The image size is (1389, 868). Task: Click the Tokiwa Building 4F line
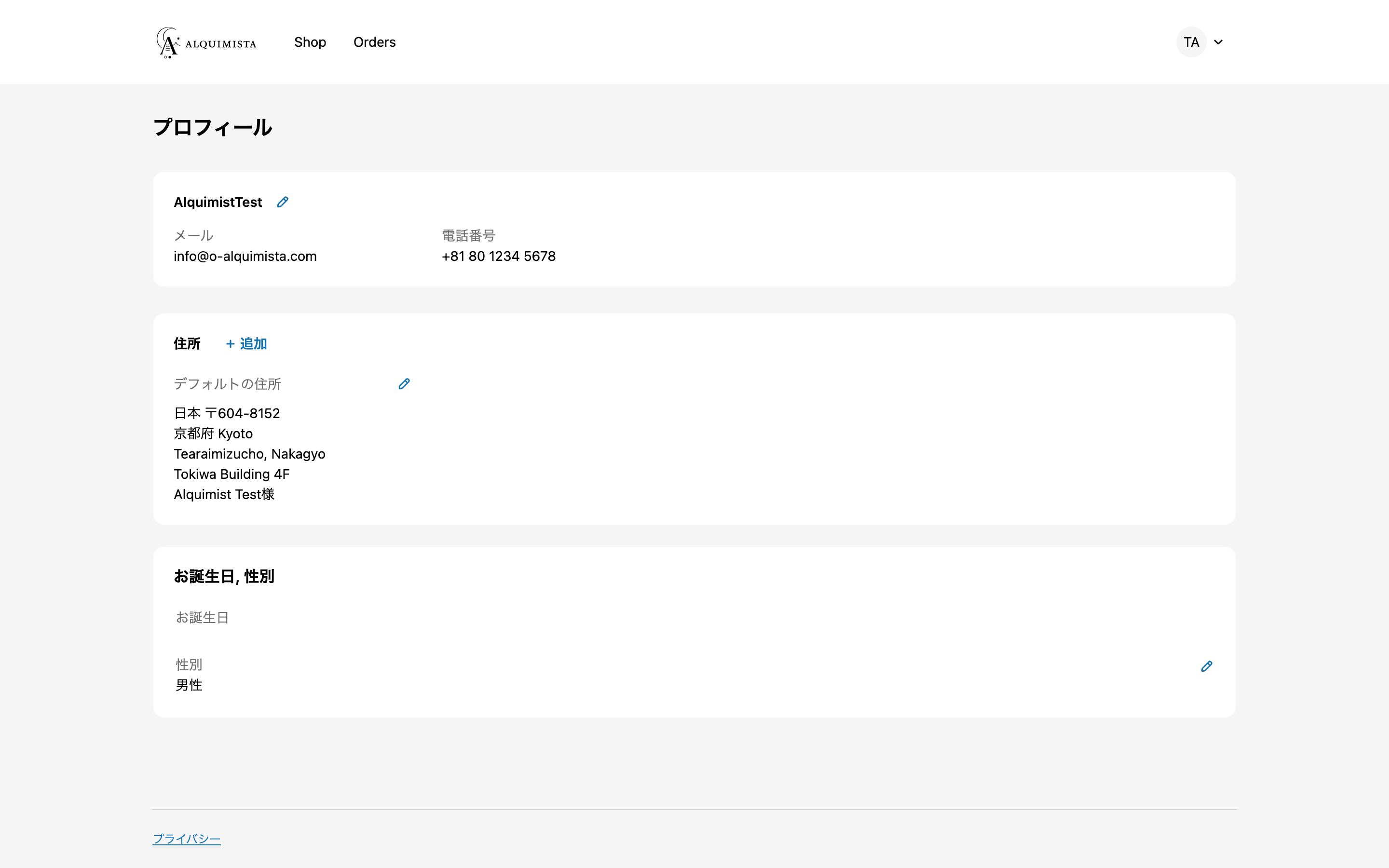pos(232,474)
